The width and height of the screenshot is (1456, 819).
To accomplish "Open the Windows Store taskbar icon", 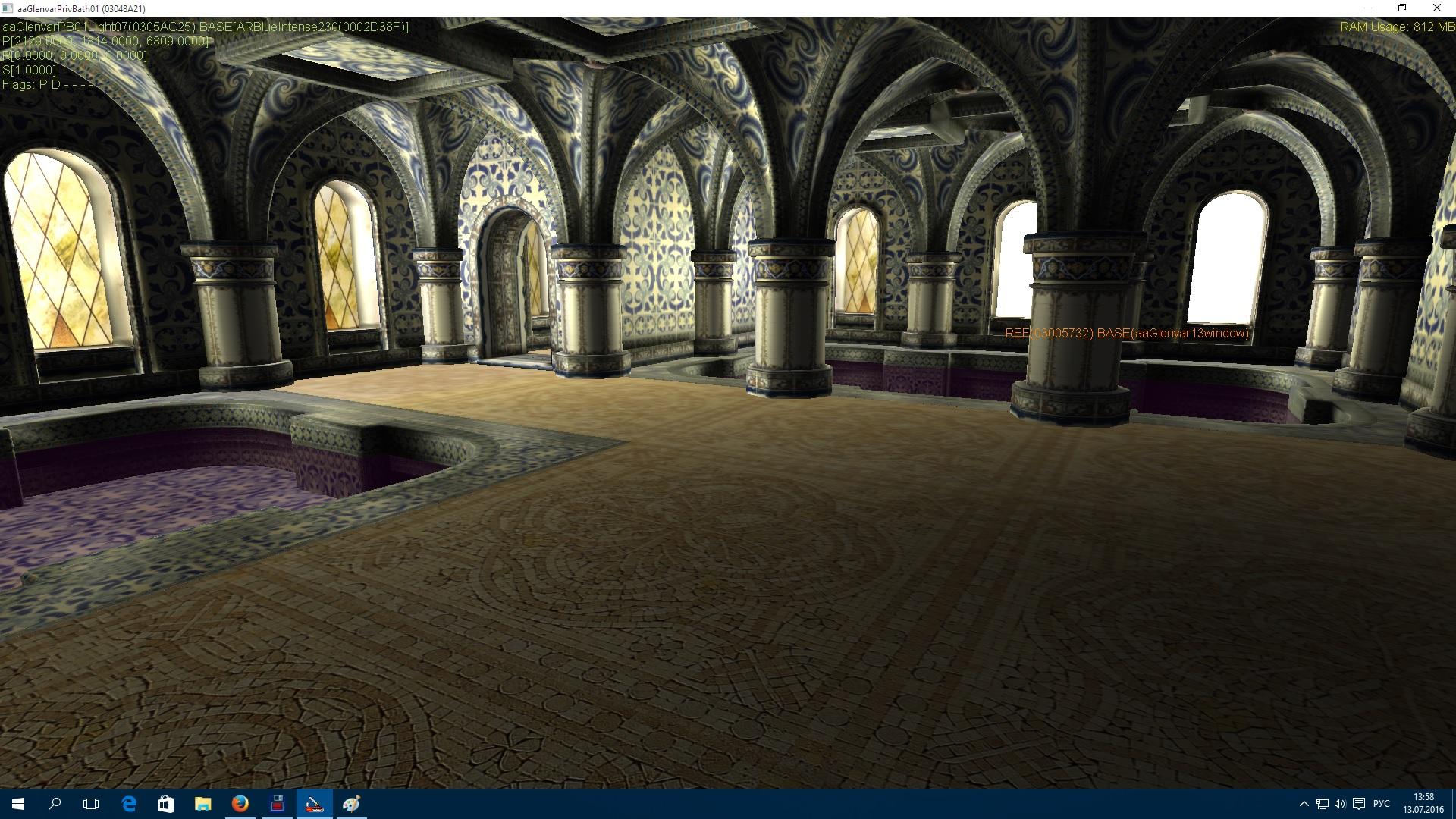I will pyautogui.click(x=165, y=804).
